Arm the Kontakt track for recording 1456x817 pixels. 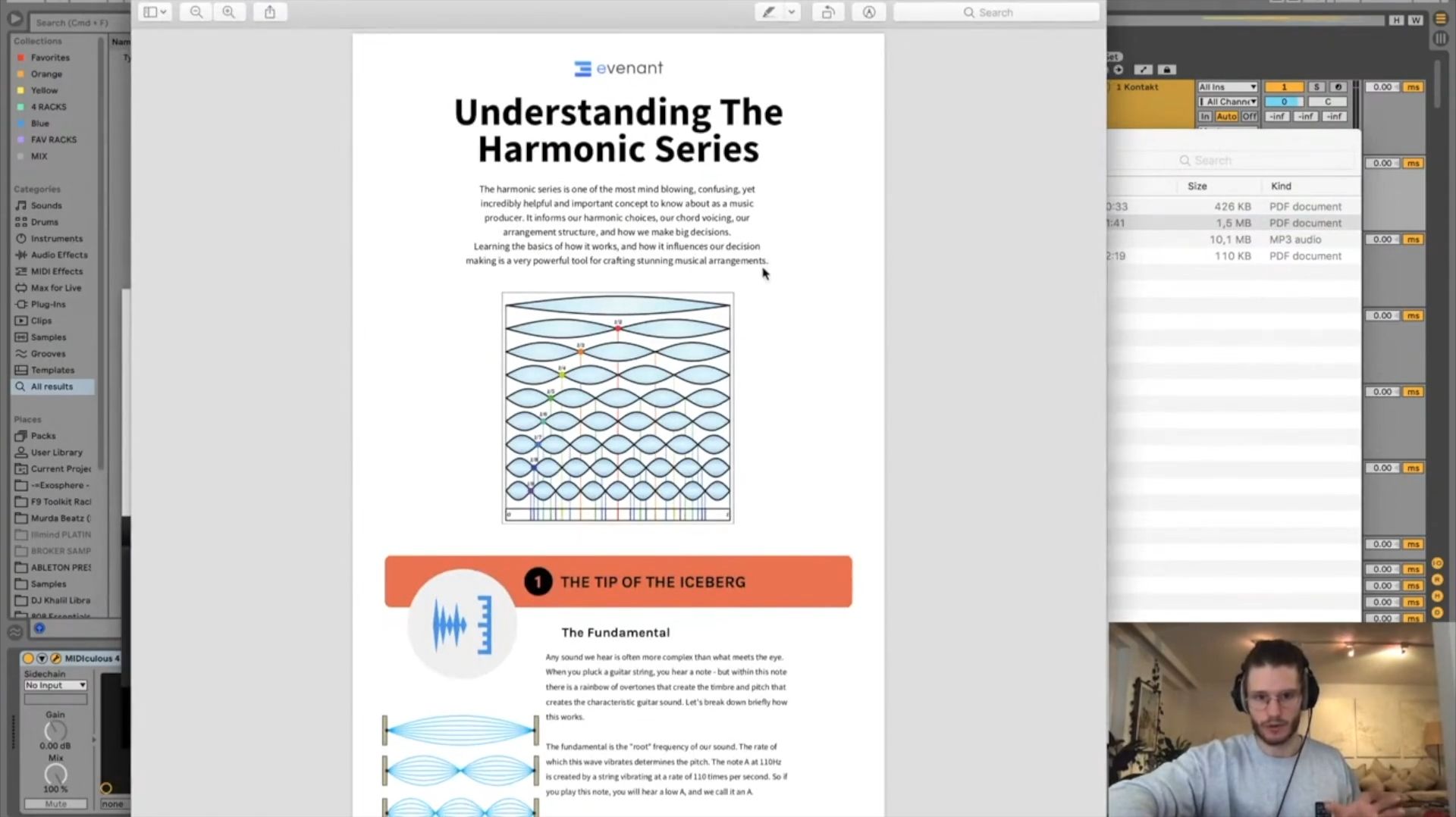(x=1338, y=86)
